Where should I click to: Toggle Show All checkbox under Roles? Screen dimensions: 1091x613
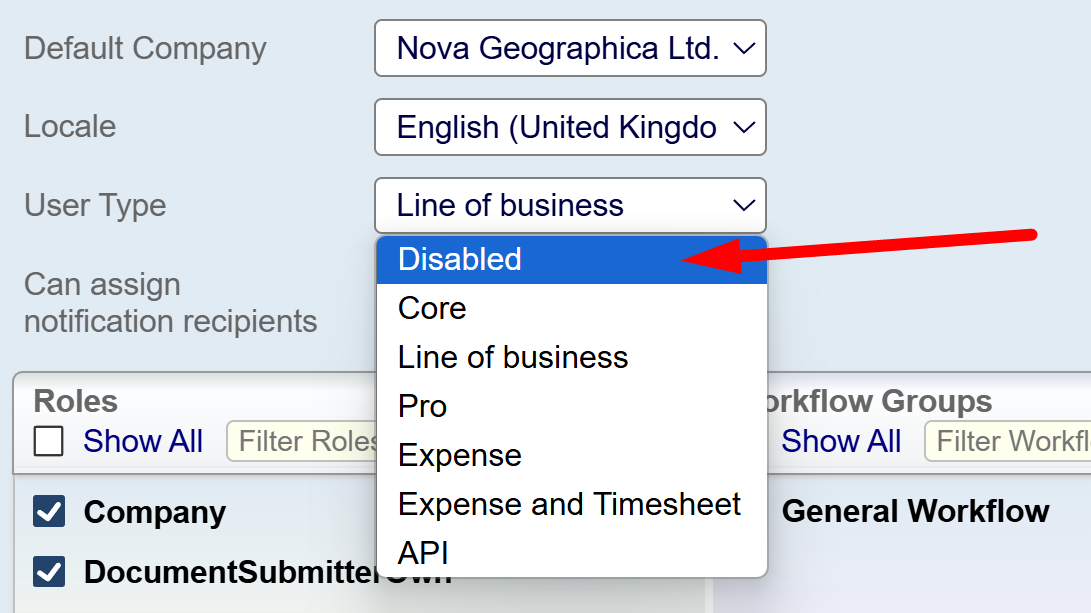pyautogui.click(x=49, y=441)
